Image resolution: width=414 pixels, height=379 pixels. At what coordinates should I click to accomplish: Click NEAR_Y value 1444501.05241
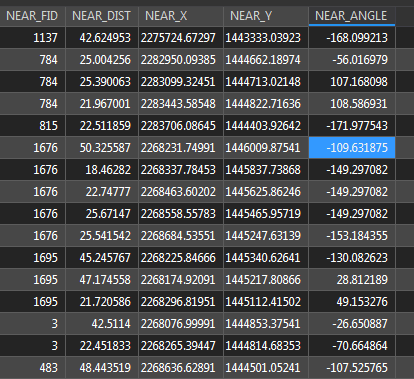pyautogui.click(x=265, y=368)
